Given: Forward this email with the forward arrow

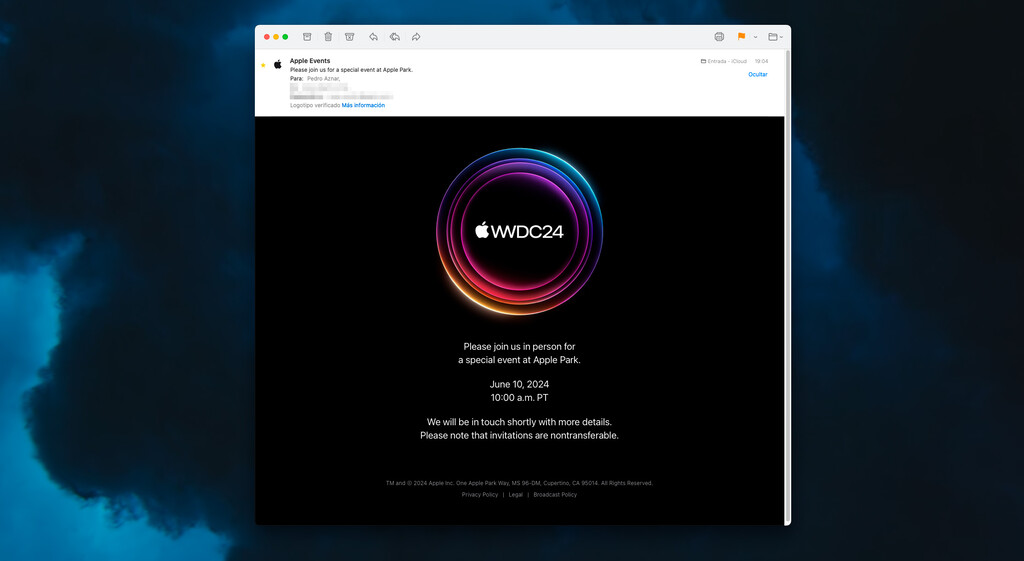Looking at the screenshot, I should click(x=416, y=37).
